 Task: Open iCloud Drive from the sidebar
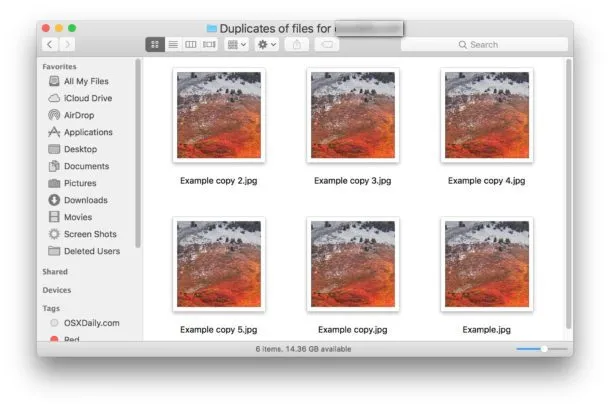click(x=87, y=98)
